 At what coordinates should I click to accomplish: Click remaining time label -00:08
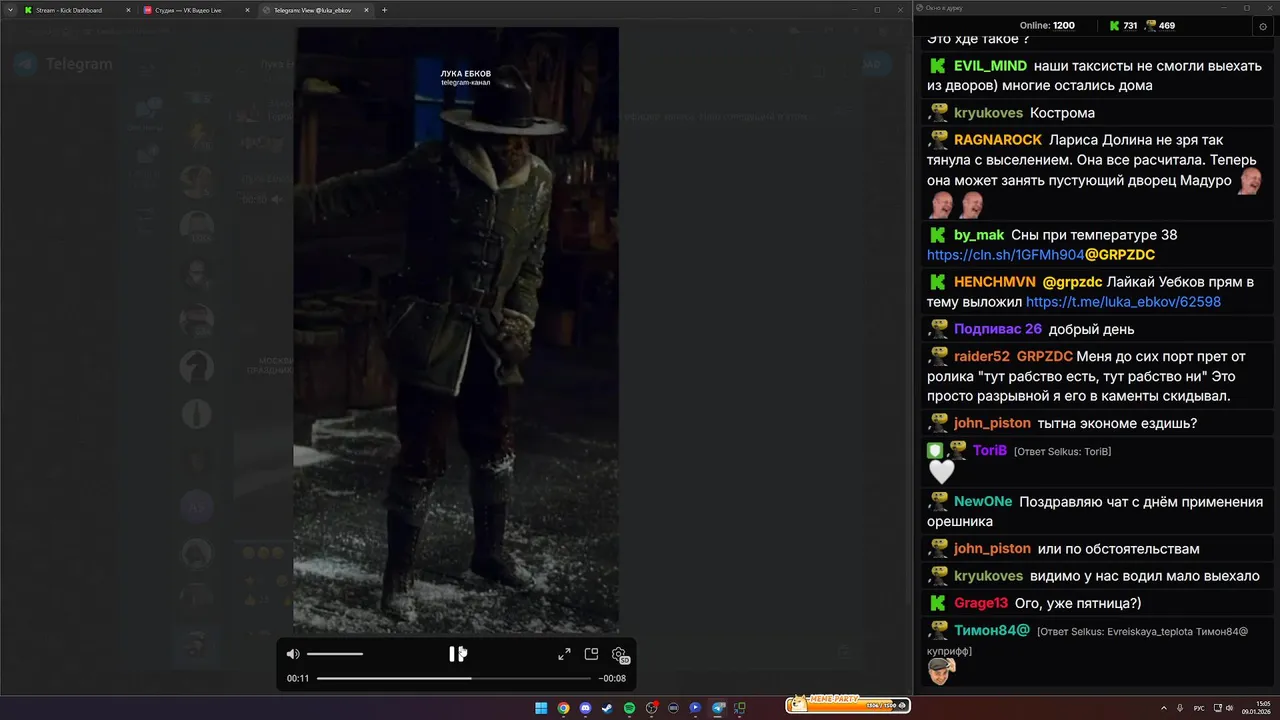(612, 678)
